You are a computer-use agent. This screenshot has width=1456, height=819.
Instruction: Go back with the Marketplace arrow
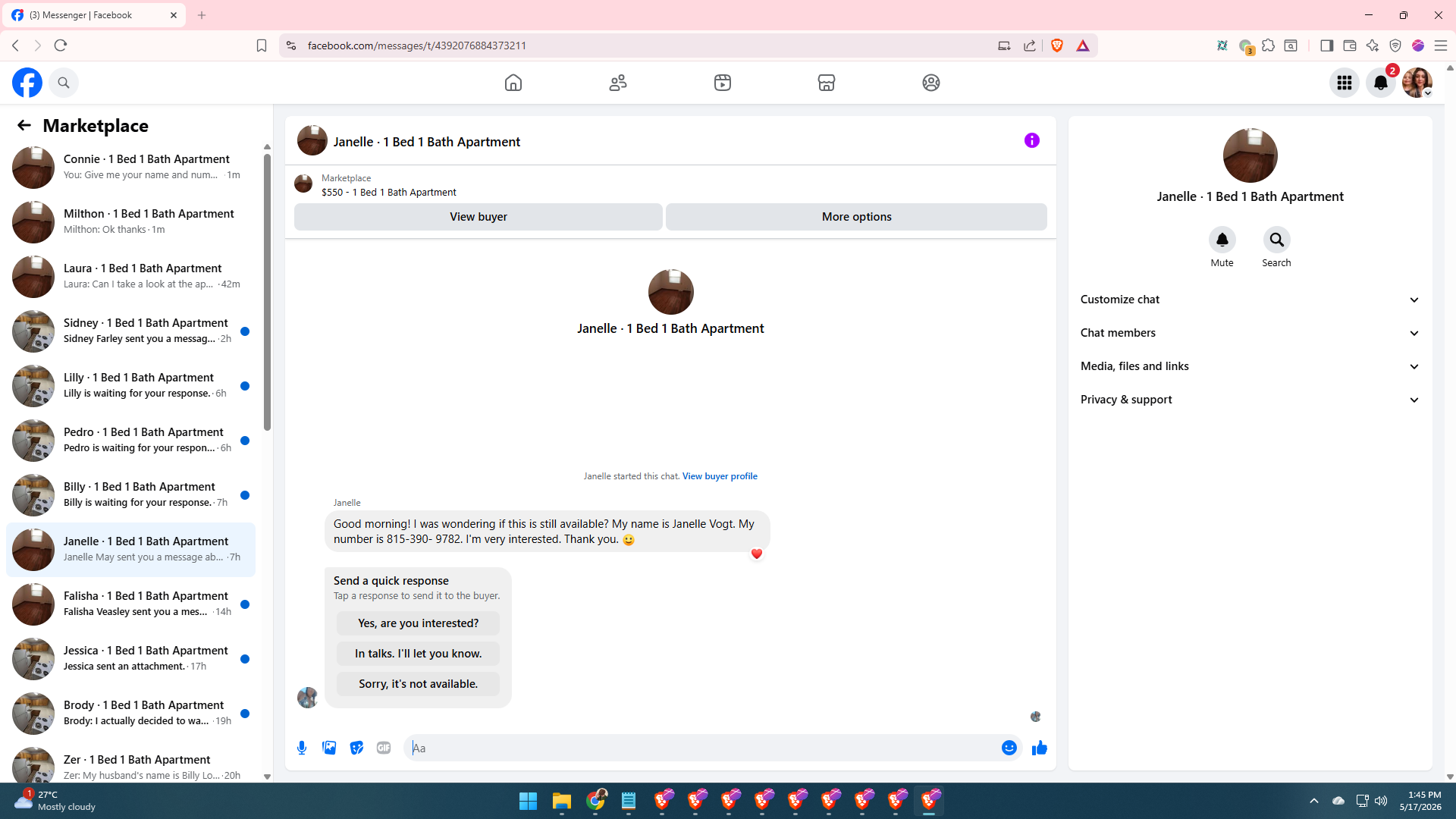click(x=24, y=125)
